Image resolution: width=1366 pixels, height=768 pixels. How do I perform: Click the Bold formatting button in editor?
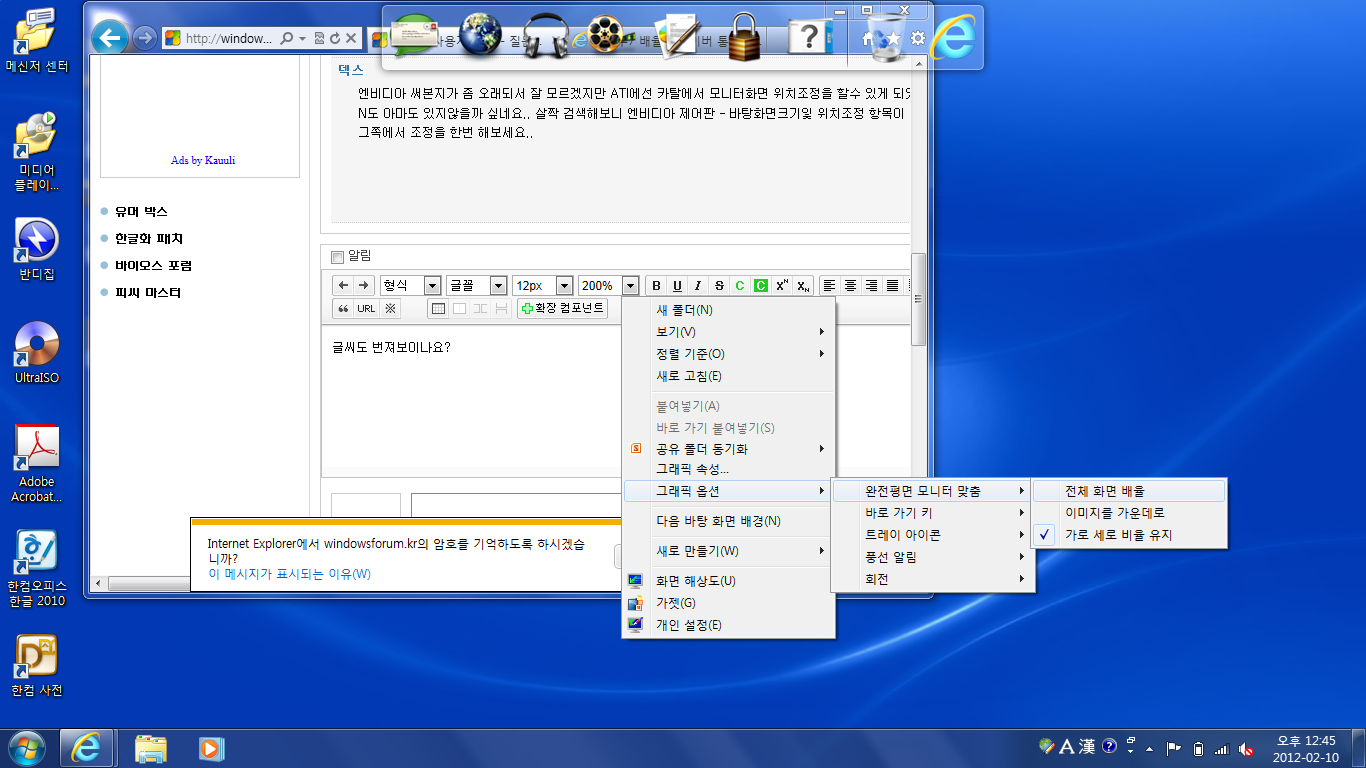[x=656, y=286]
